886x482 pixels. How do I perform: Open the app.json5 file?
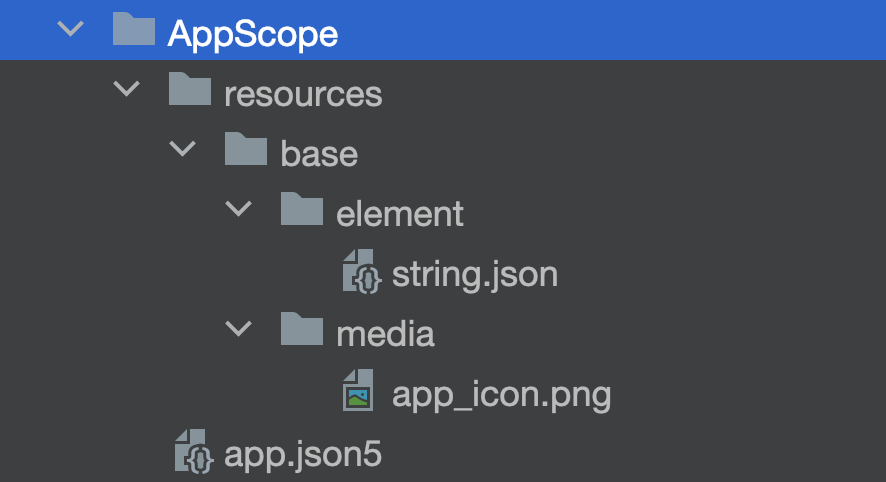click(x=303, y=455)
